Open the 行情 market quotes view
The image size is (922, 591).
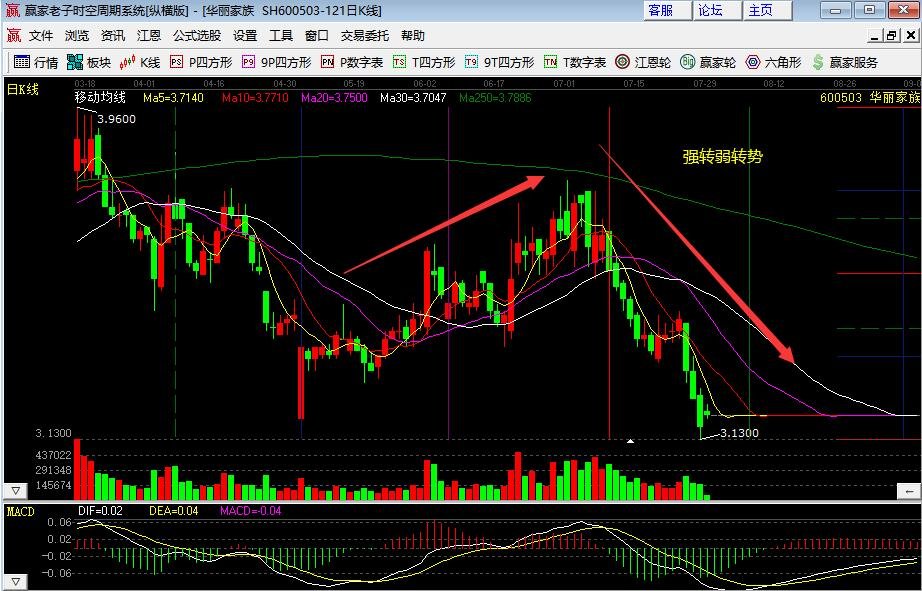(x=36, y=62)
